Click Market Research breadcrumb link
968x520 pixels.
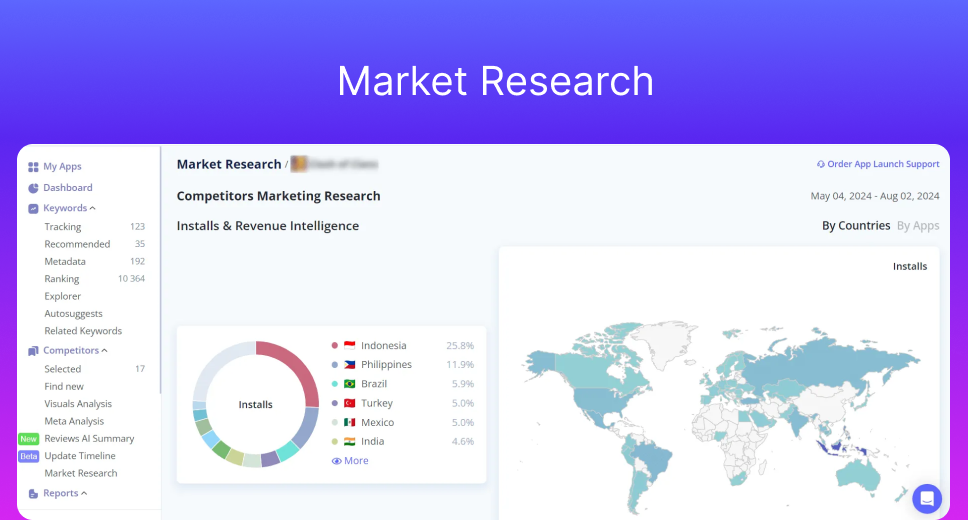pos(229,164)
